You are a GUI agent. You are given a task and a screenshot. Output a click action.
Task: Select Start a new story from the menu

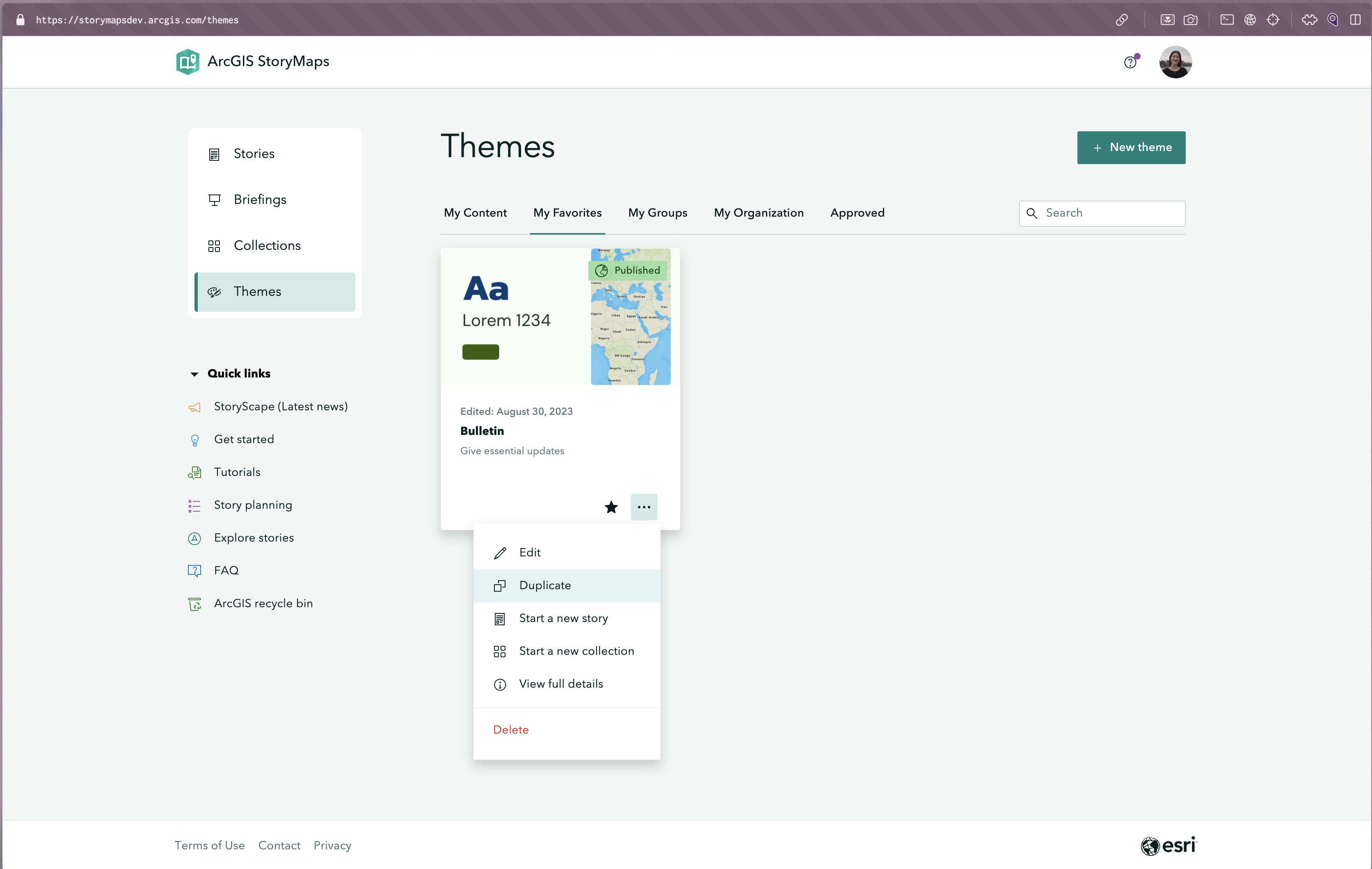click(563, 618)
